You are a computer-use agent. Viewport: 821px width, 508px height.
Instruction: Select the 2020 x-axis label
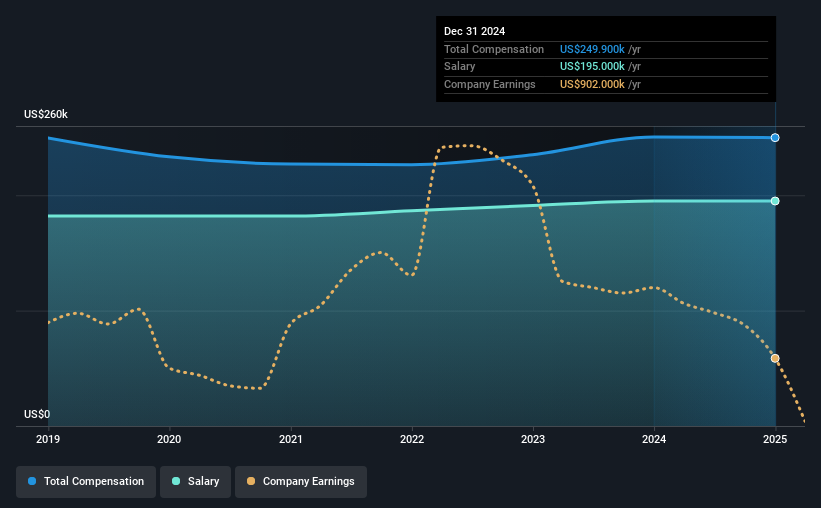click(169, 439)
